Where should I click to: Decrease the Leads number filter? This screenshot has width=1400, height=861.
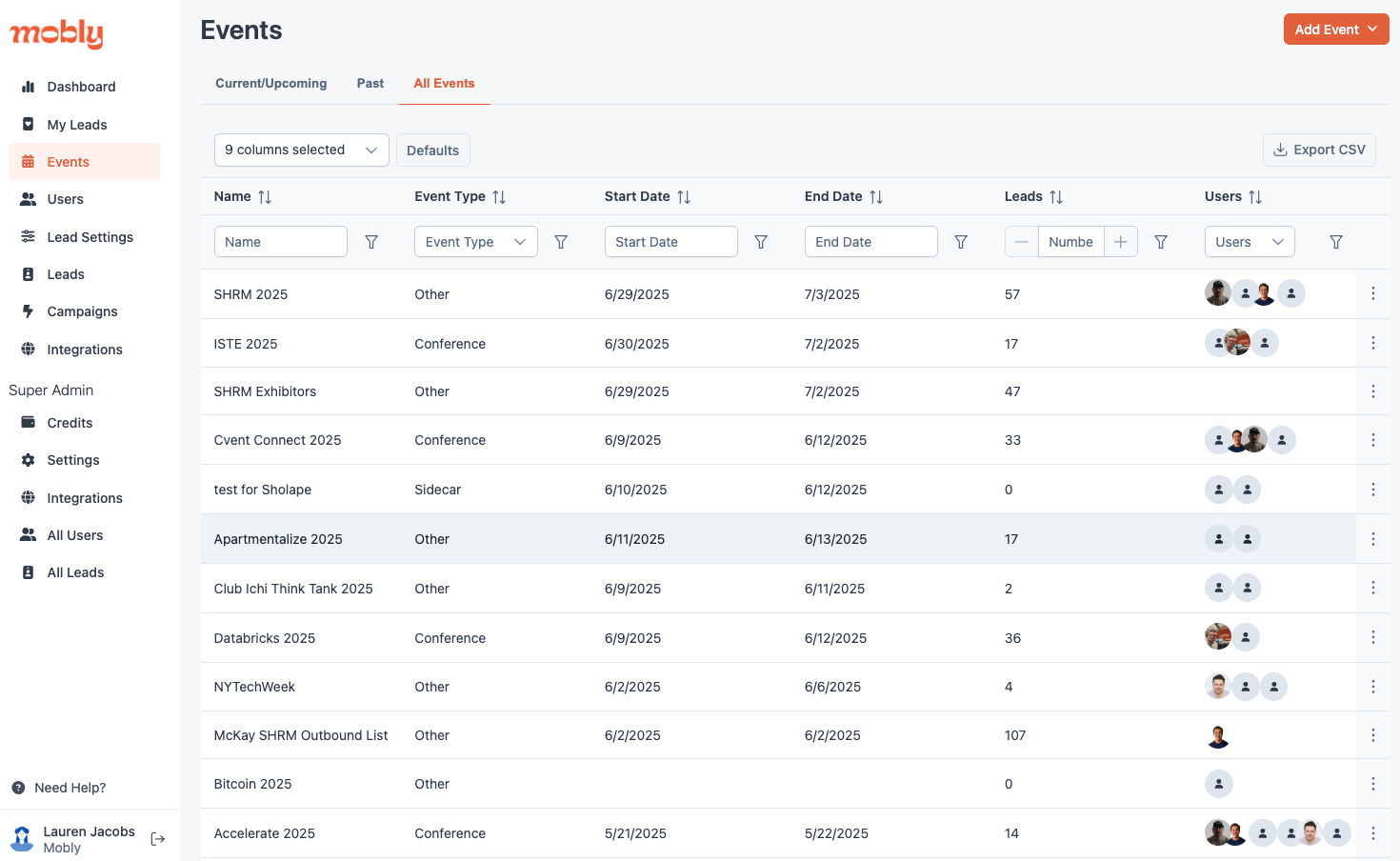[x=1022, y=242]
